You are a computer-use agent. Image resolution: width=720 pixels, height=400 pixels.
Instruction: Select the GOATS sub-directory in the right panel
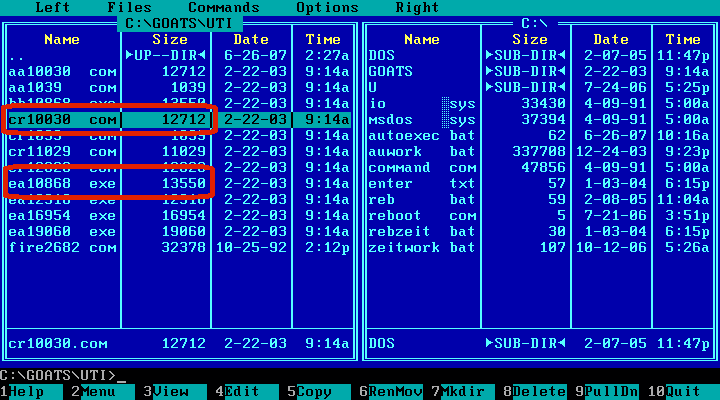(390, 72)
